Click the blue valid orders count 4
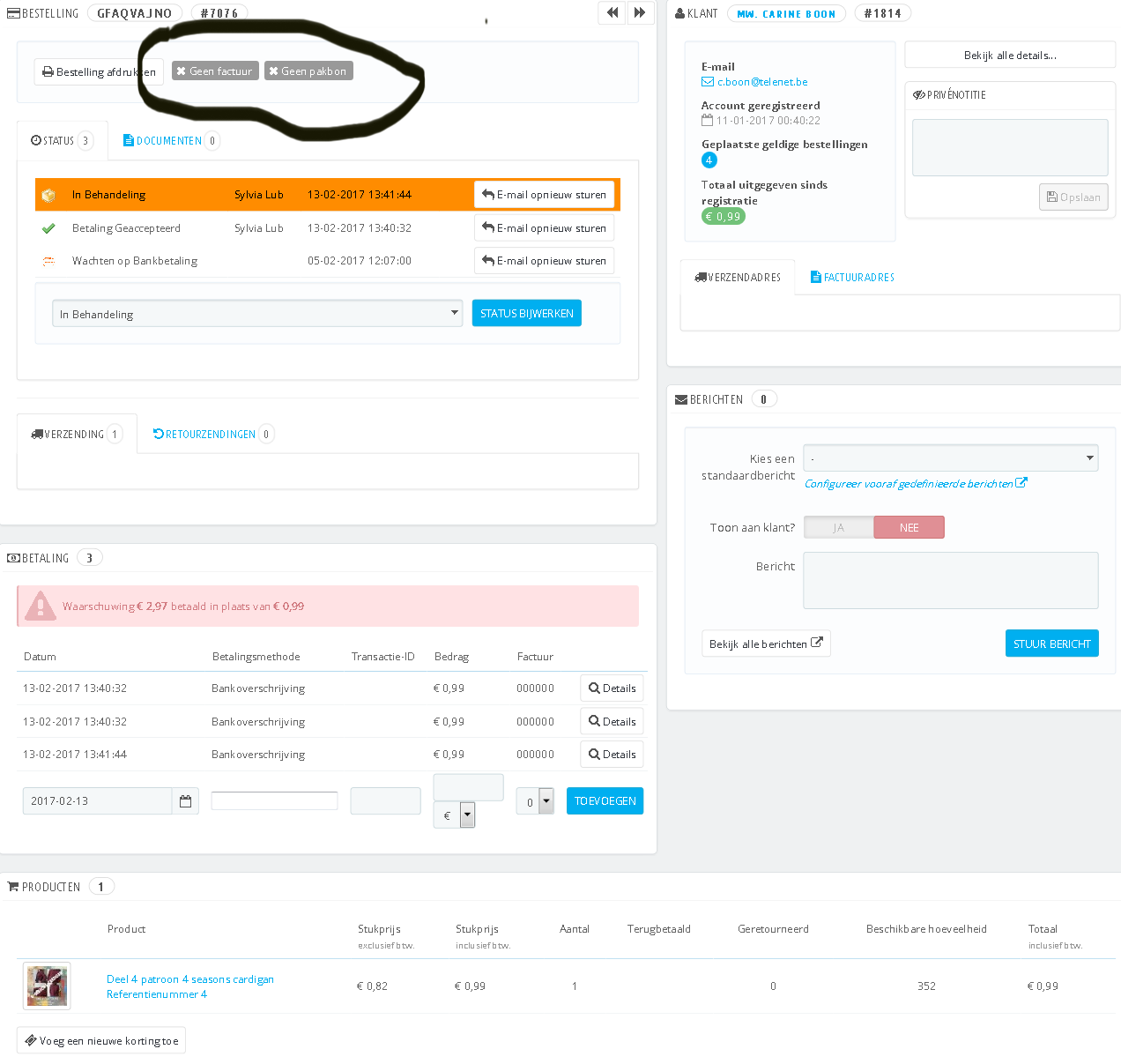The image size is (1121, 1064). (x=709, y=160)
